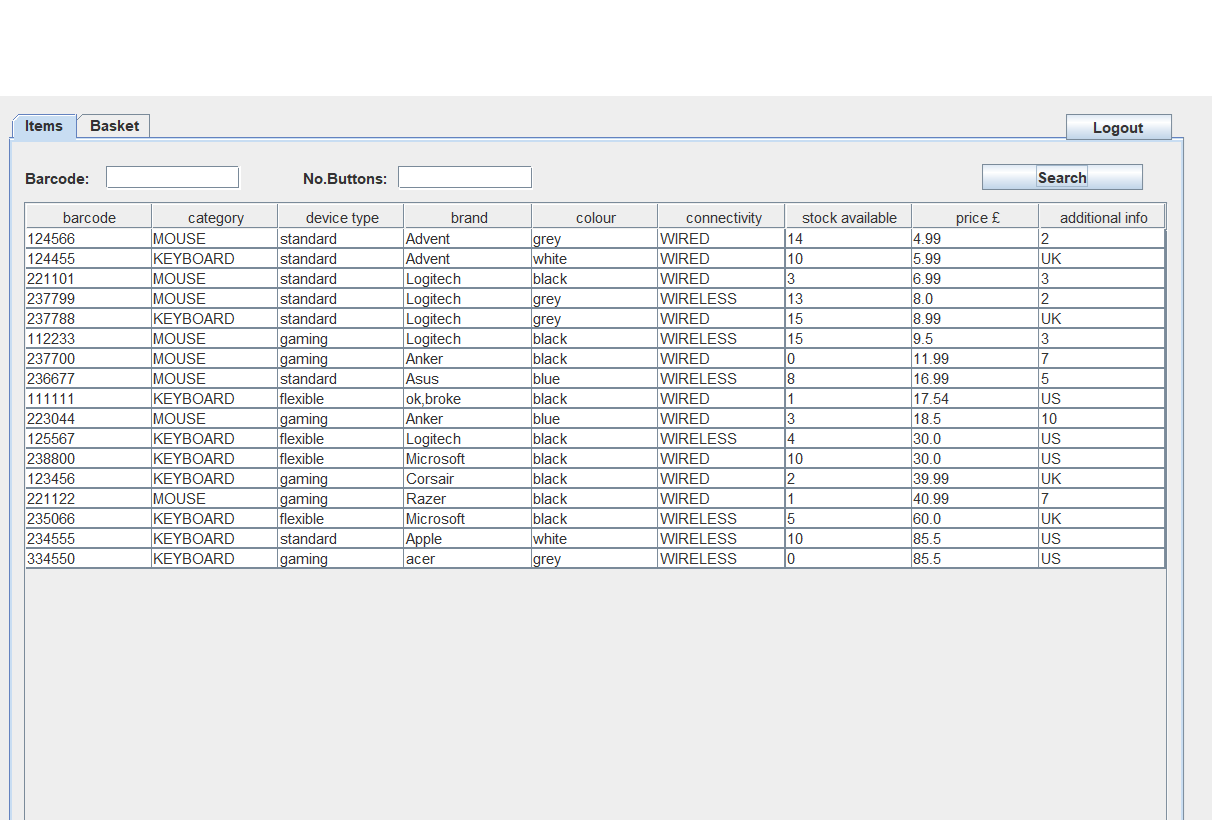Click stock available cell 8
This screenshot has height=820, width=1212.
tap(848, 379)
